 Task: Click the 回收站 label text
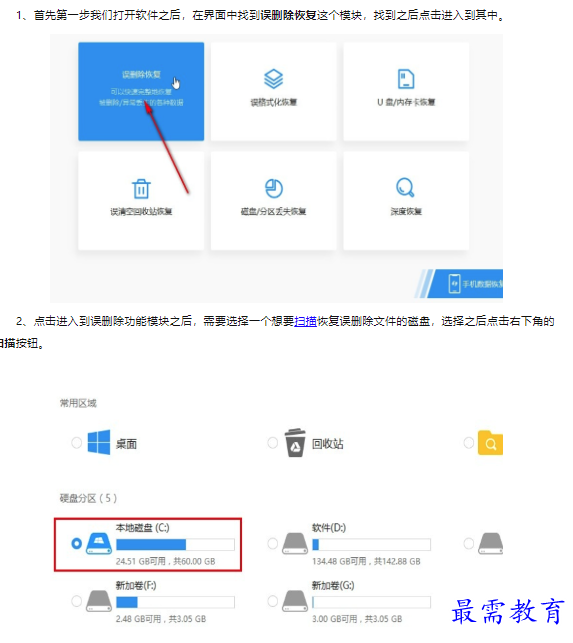coord(328,444)
